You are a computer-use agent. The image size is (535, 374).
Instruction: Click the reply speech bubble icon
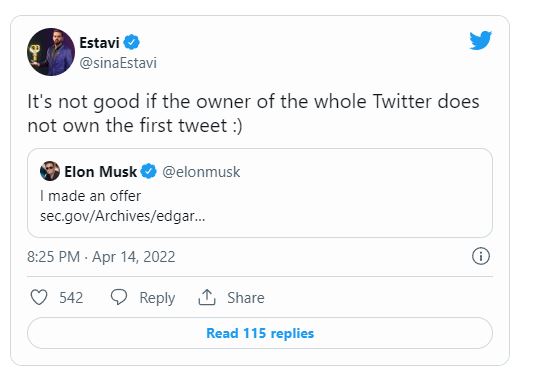pyautogui.click(x=119, y=297)
